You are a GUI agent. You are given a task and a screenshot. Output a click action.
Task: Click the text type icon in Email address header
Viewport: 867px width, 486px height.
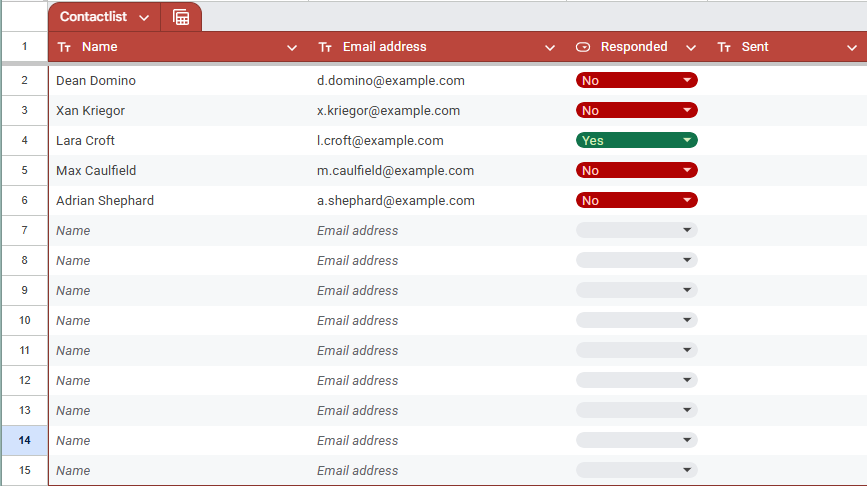[325, 47]
